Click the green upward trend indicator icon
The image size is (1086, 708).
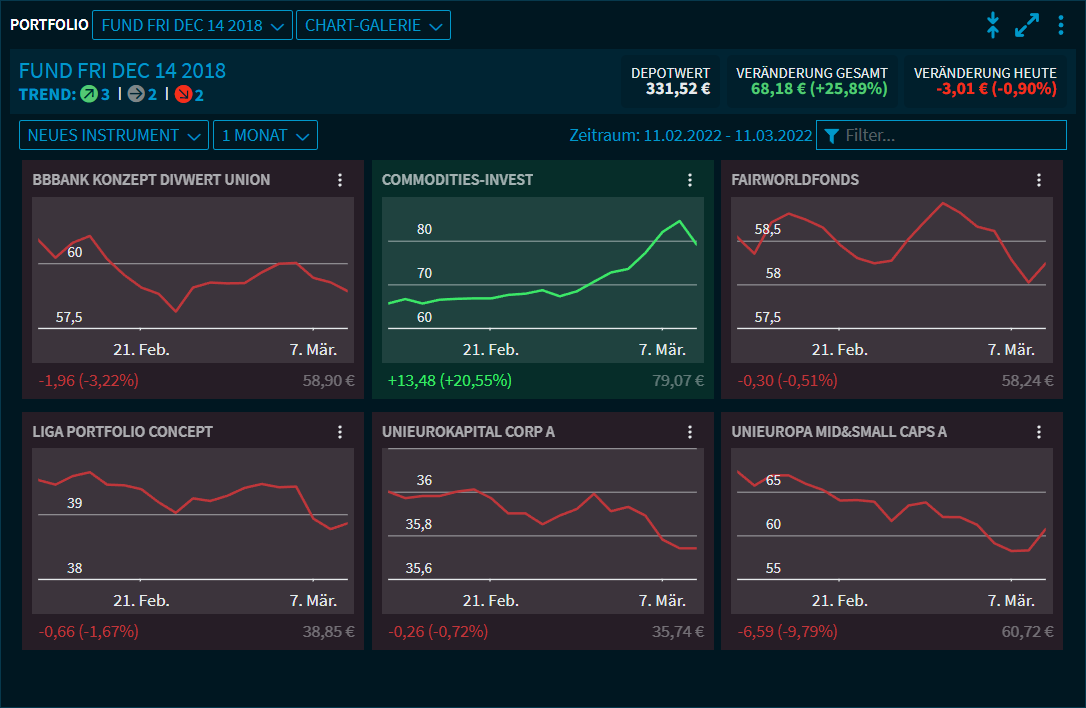[88, 95]
